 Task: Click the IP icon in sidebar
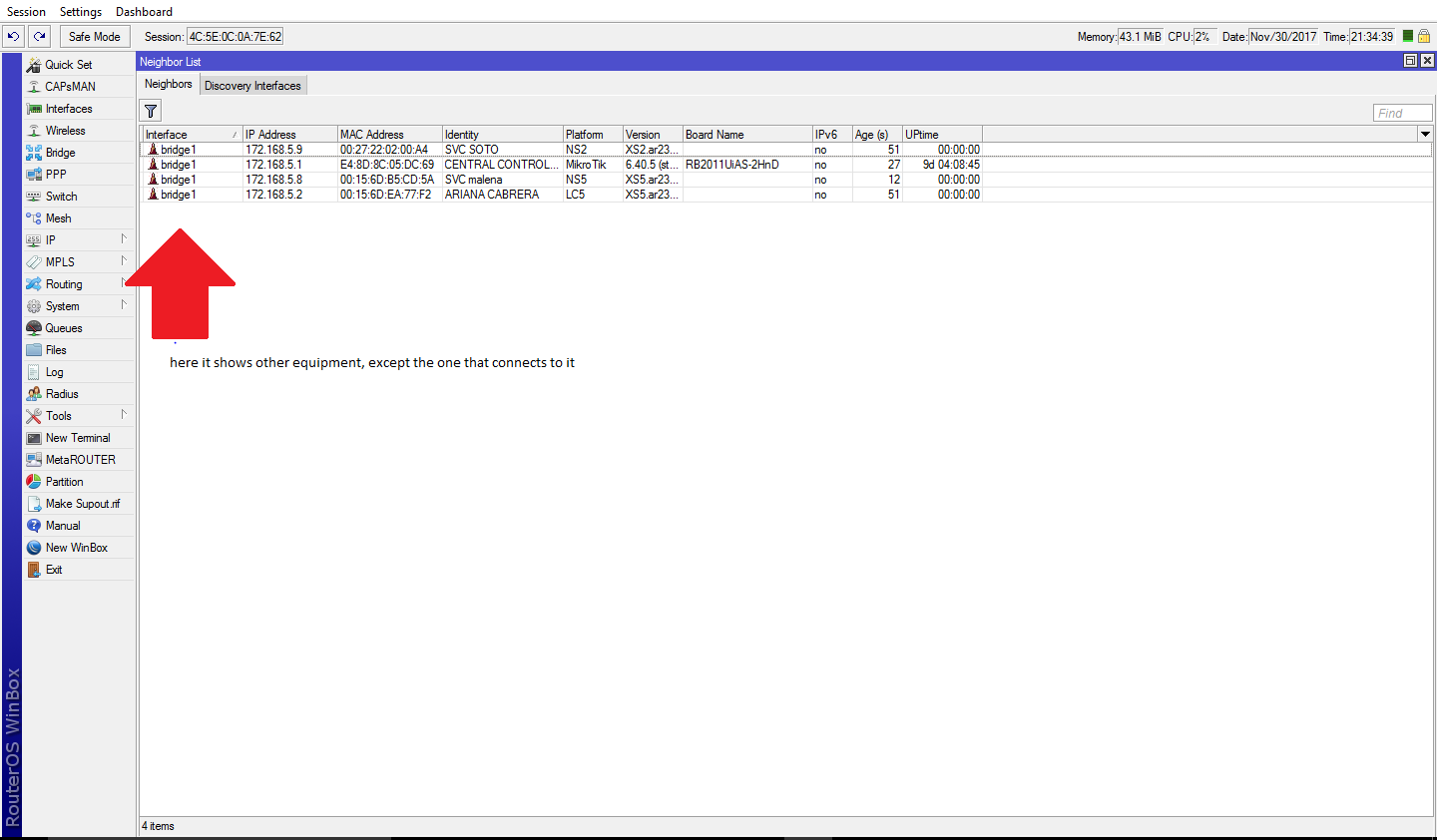[34, 240]
